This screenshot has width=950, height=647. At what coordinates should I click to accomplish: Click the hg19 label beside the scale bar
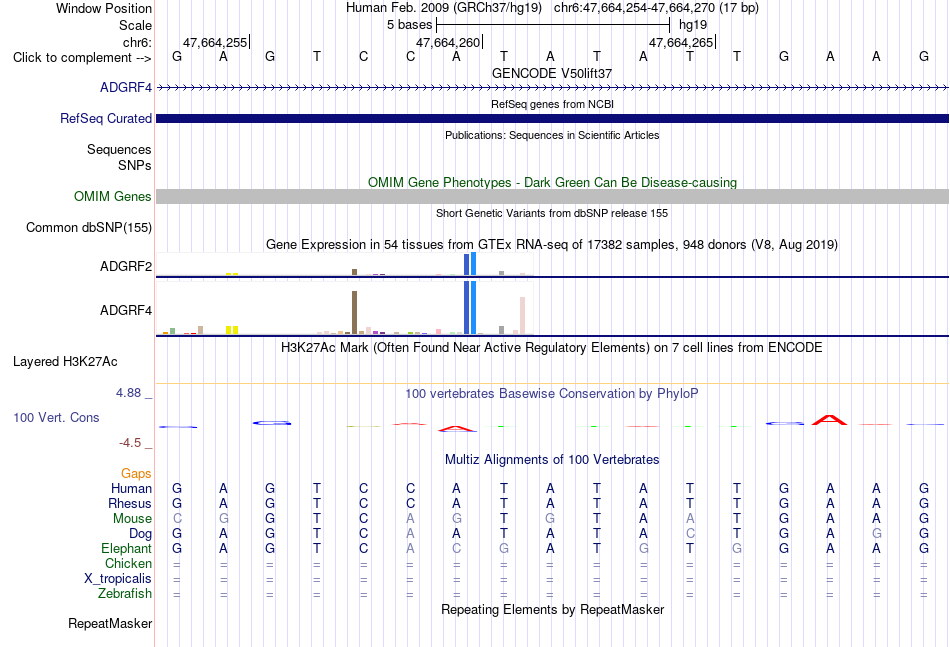click(693, 25)
